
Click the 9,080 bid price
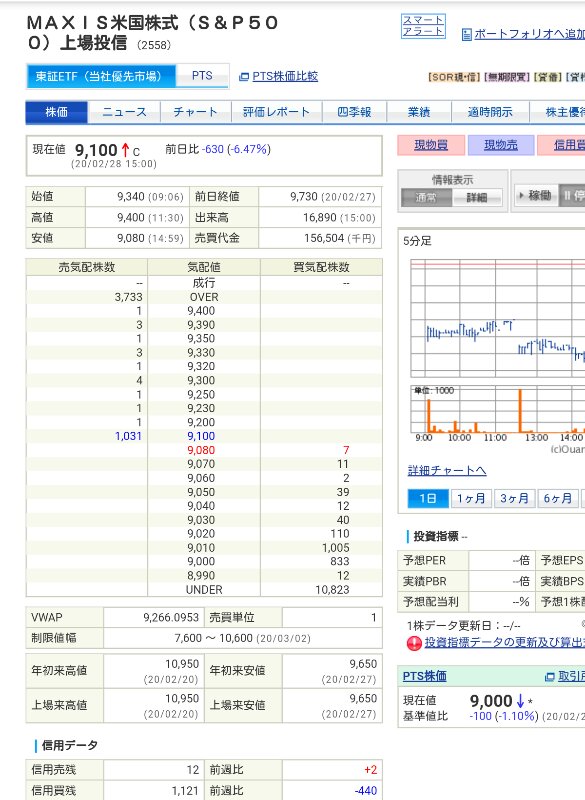point(201,450)
